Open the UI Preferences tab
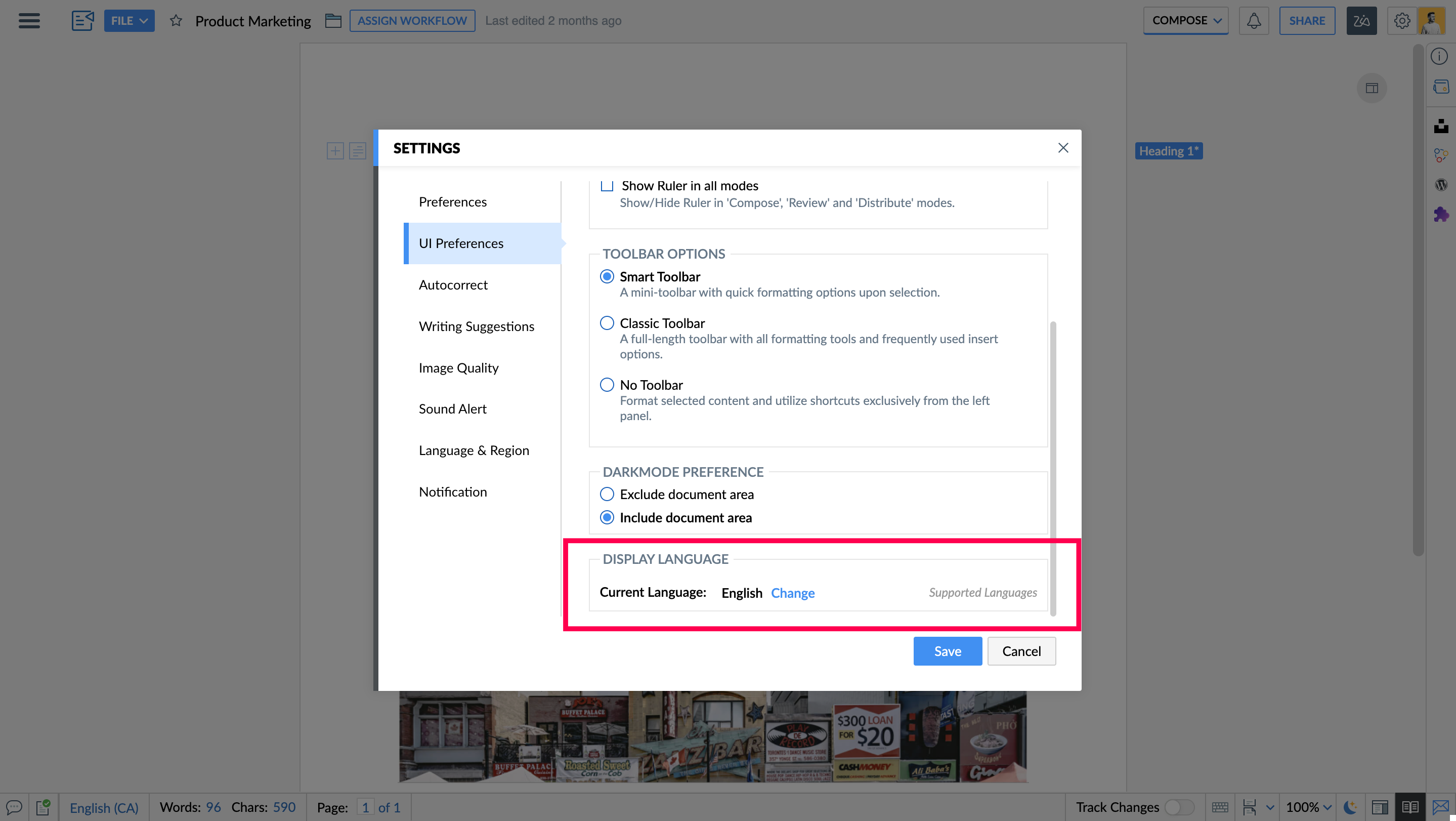Viewport: 1456px width, 821px height. 482,243
